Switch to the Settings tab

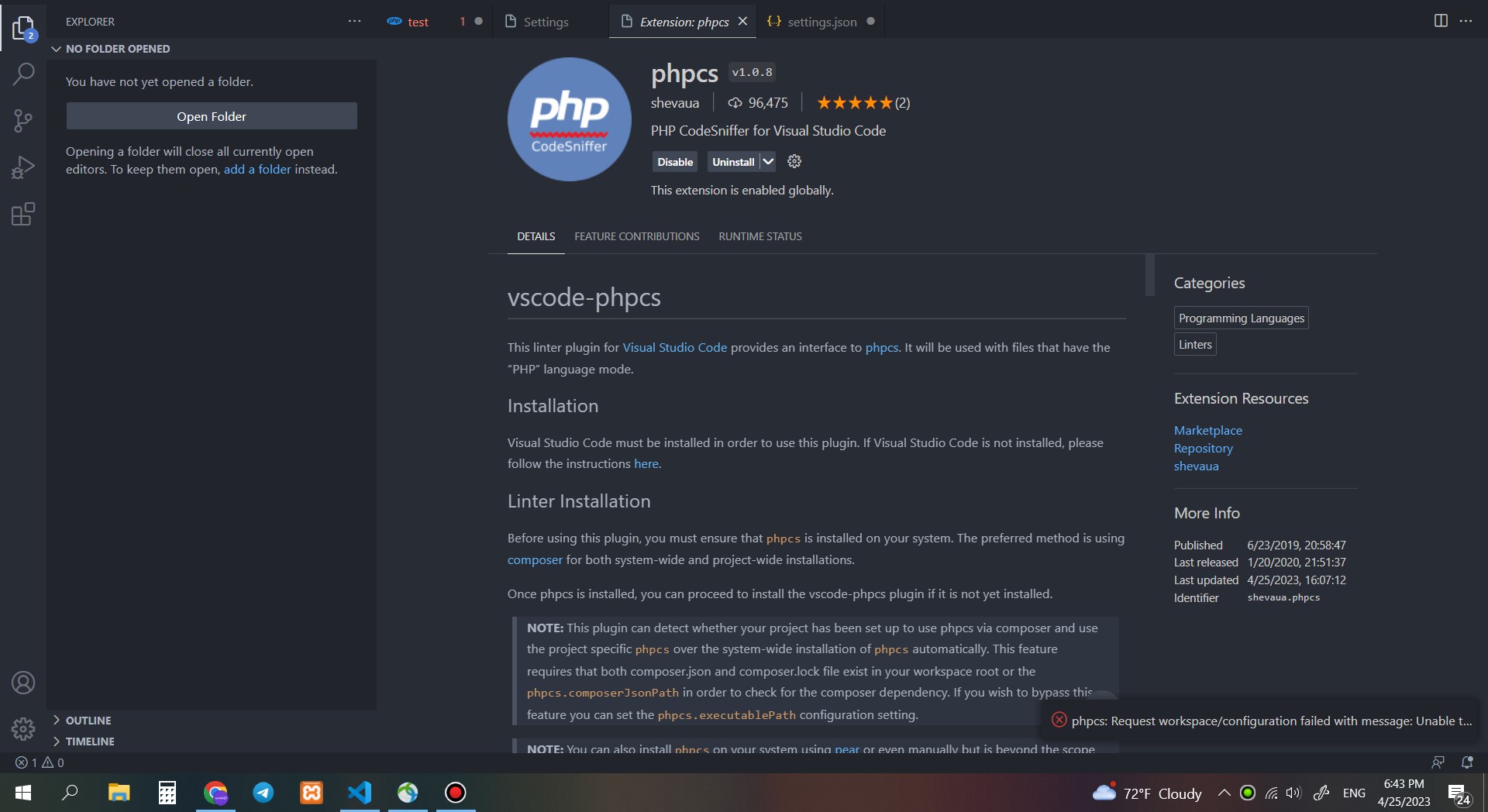click(x=546, y=22)
